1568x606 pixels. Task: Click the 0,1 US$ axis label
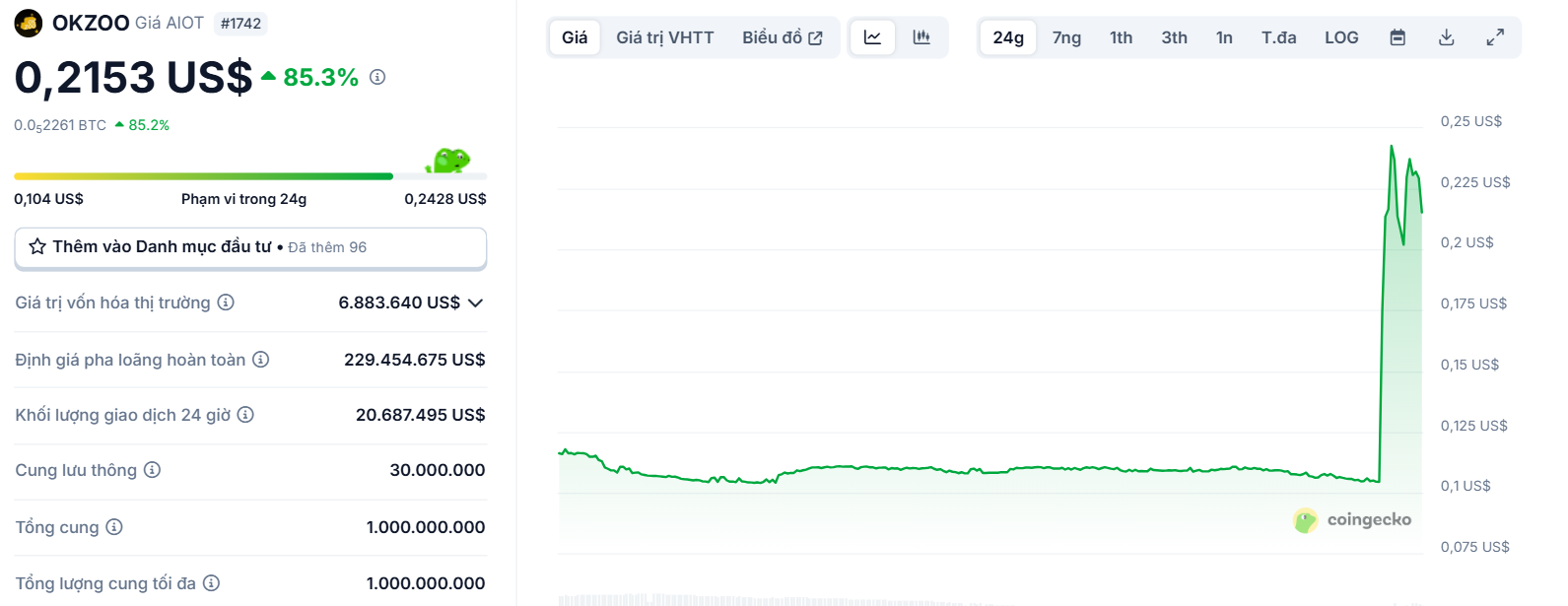[x=1466, y=486]
